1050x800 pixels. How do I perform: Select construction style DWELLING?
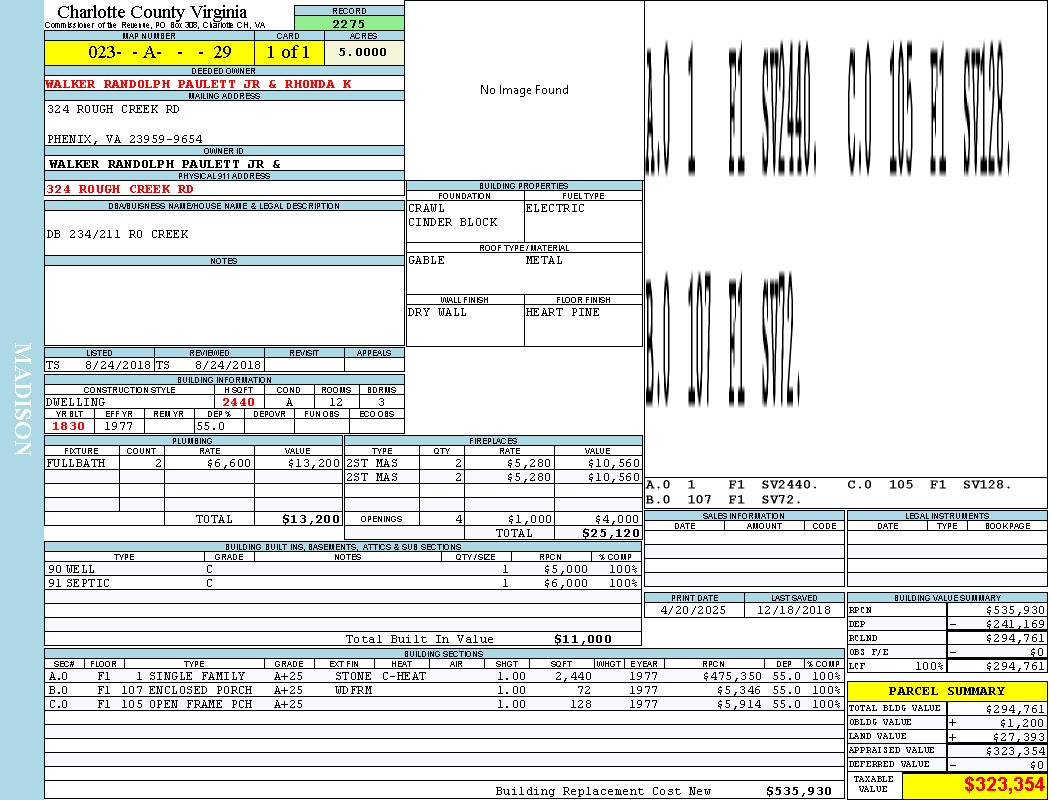pos(76,402)
